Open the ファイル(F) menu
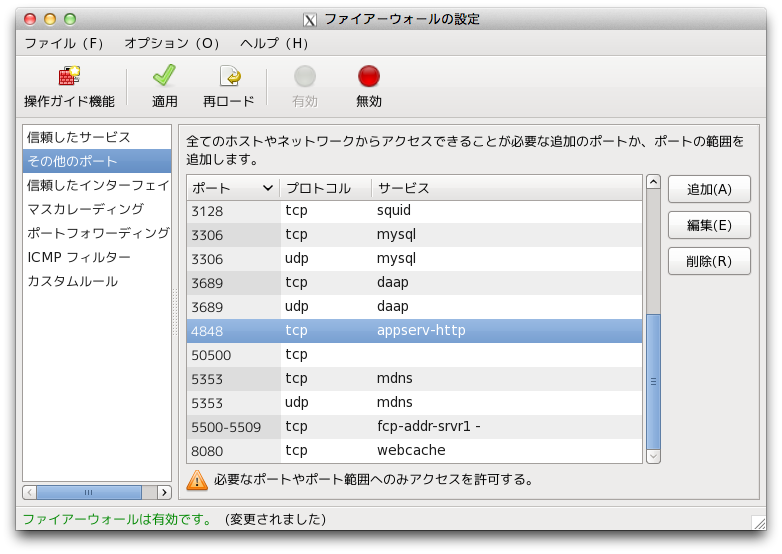 pos(64,44)
